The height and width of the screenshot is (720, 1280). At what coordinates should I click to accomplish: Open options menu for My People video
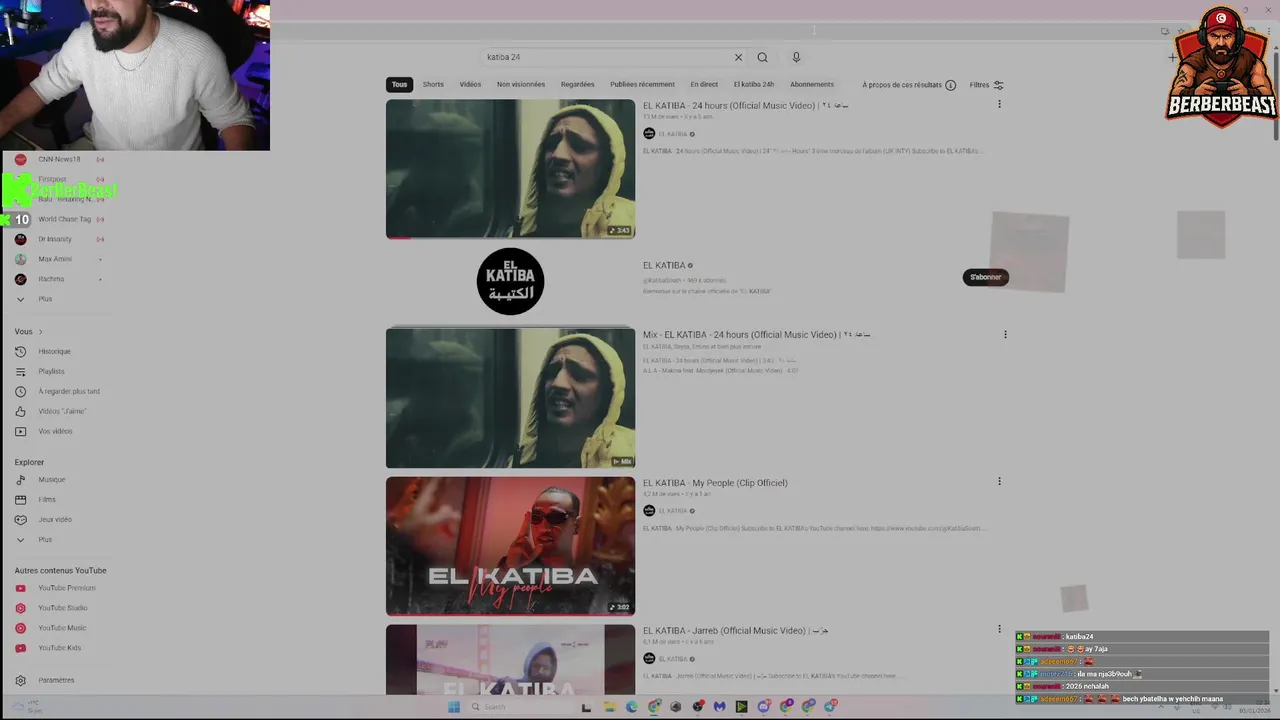coord(999,481)
